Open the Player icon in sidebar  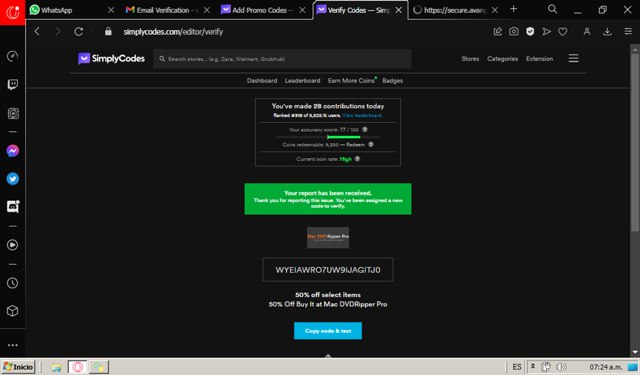[x=13, y=245]
